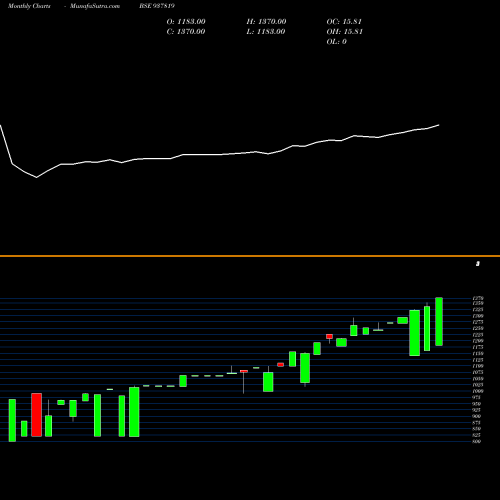Click the 'OH: 15.81' value

[345, 32]
